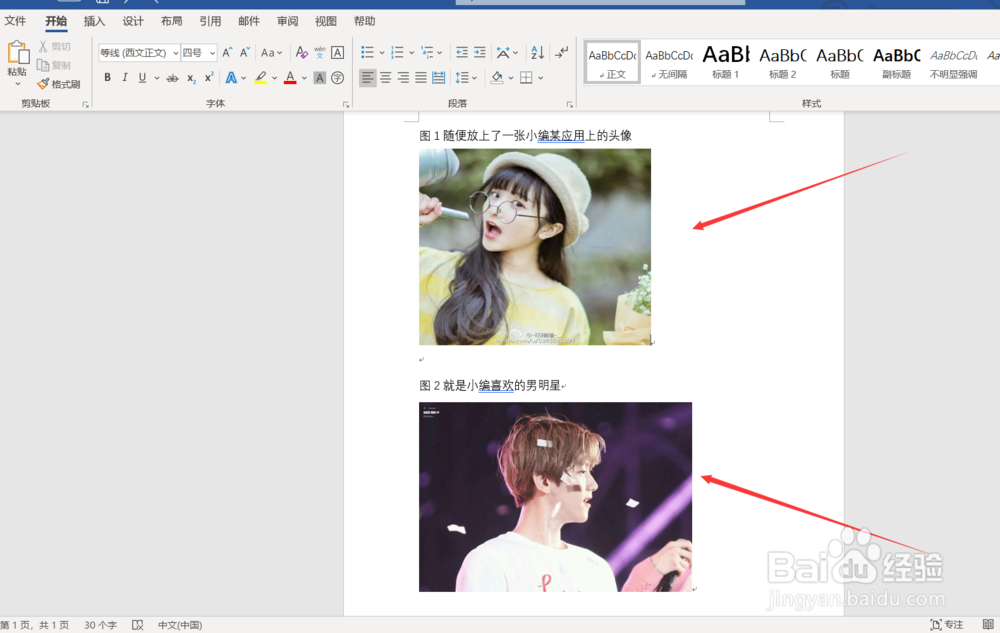Apply superscript formatting
1000x633 pixels.
208,75
